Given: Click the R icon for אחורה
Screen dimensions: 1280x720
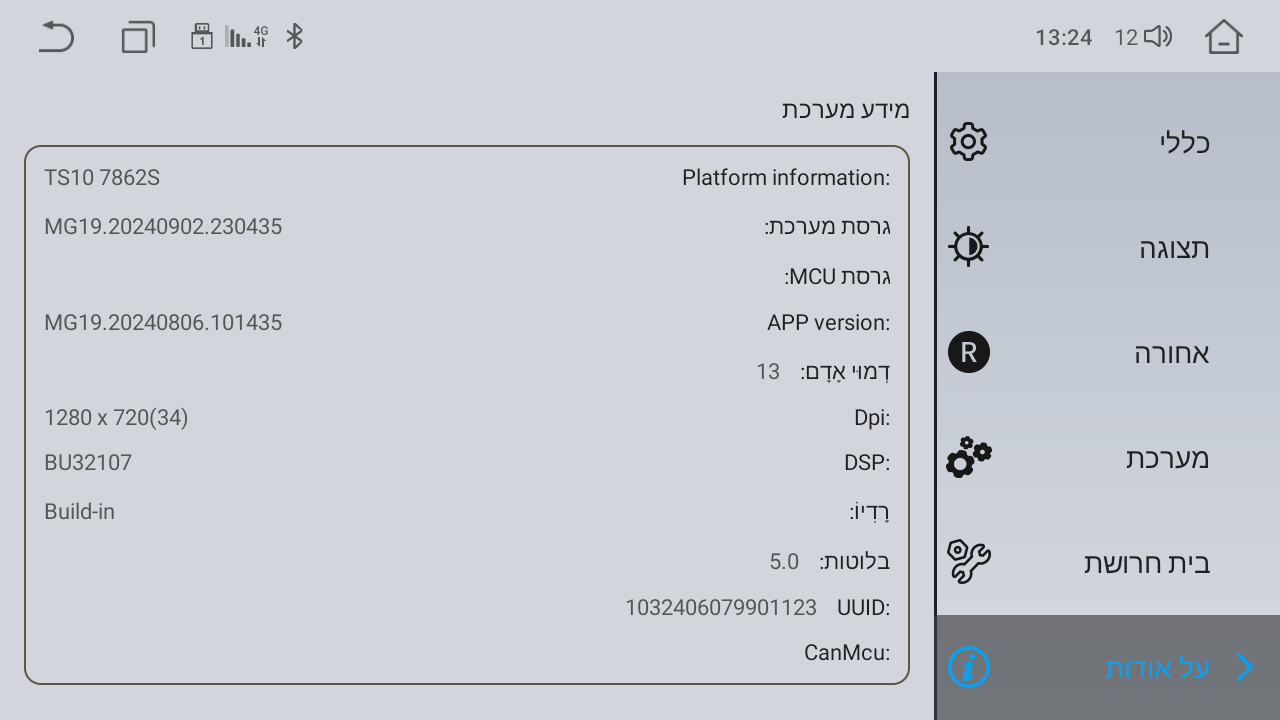Looking at the screenshot, I should (x=968, y=352).
